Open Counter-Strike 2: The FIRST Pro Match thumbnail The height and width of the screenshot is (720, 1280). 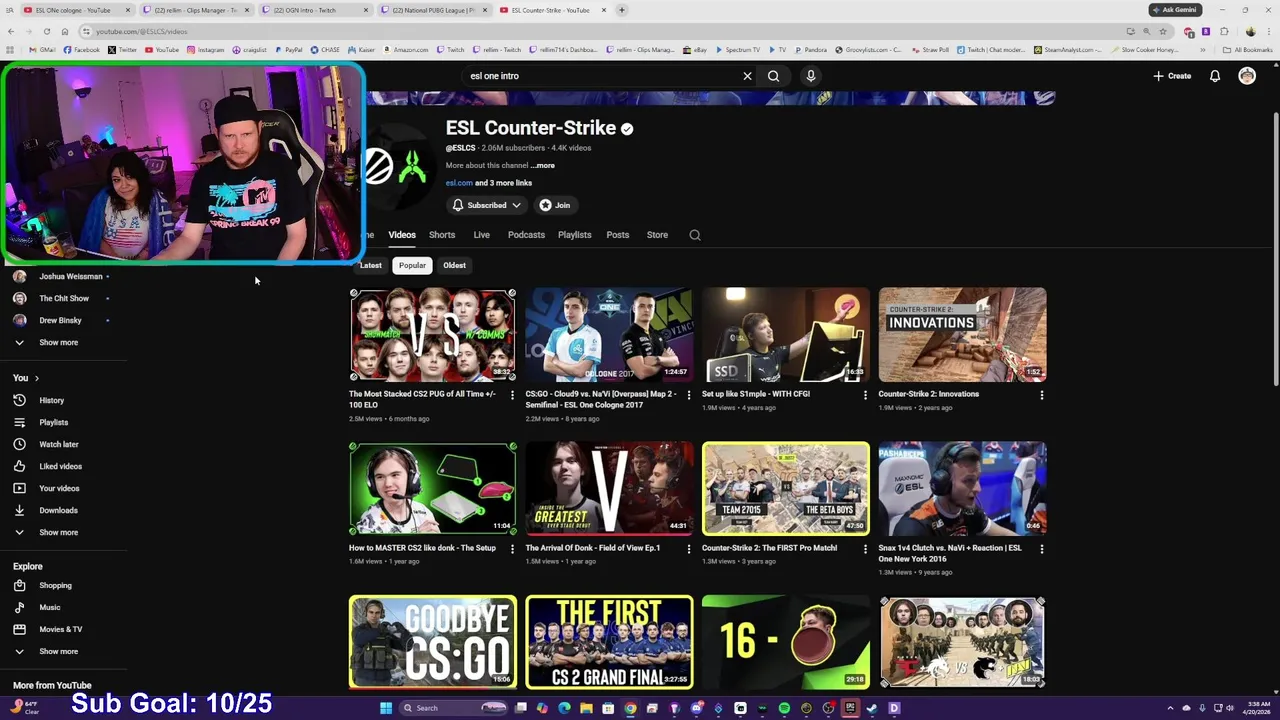[786, 489]
